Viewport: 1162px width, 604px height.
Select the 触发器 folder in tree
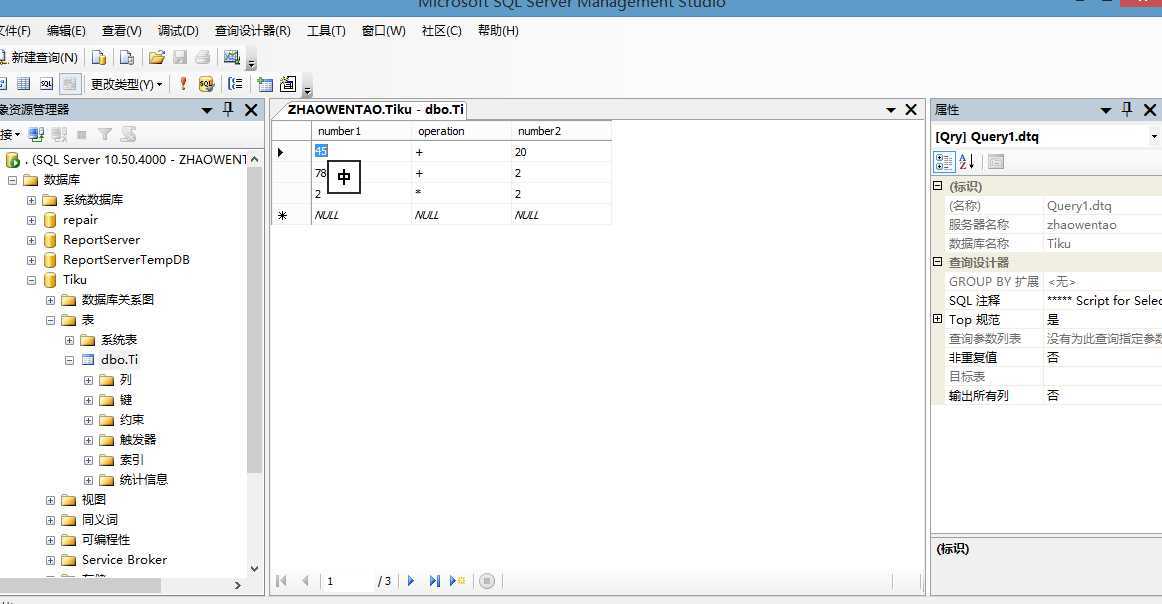point(138,439)
